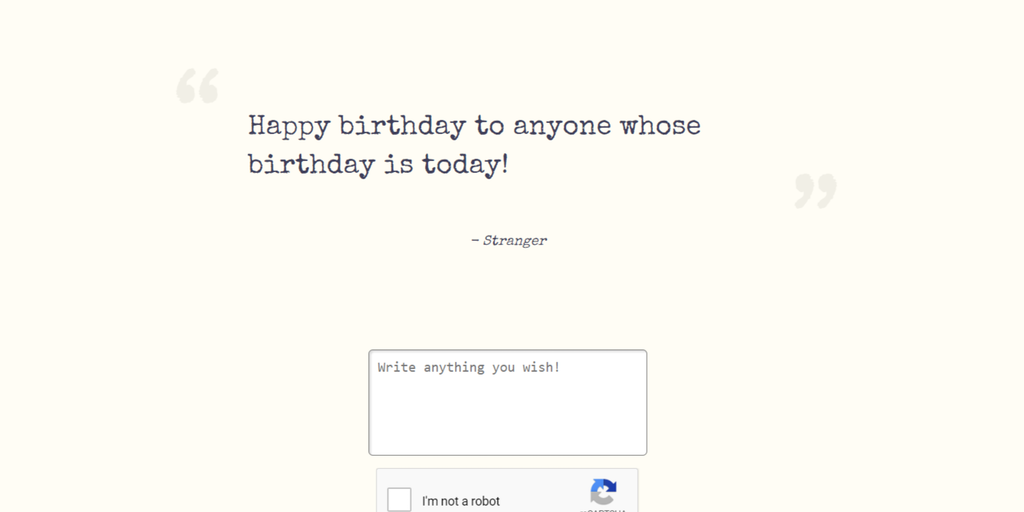This screenshot has width=1024, height=512.
Task: Click the "I'm not a robot" label
Action: point(461,501)
